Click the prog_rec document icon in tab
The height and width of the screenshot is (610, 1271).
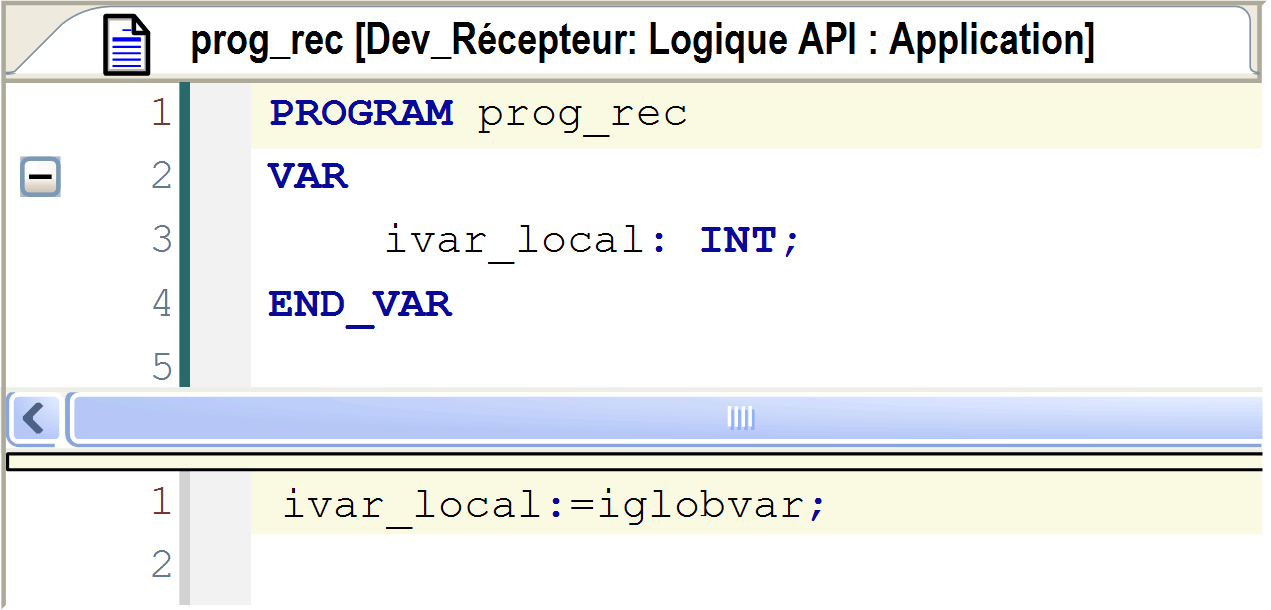click(127, 44)
